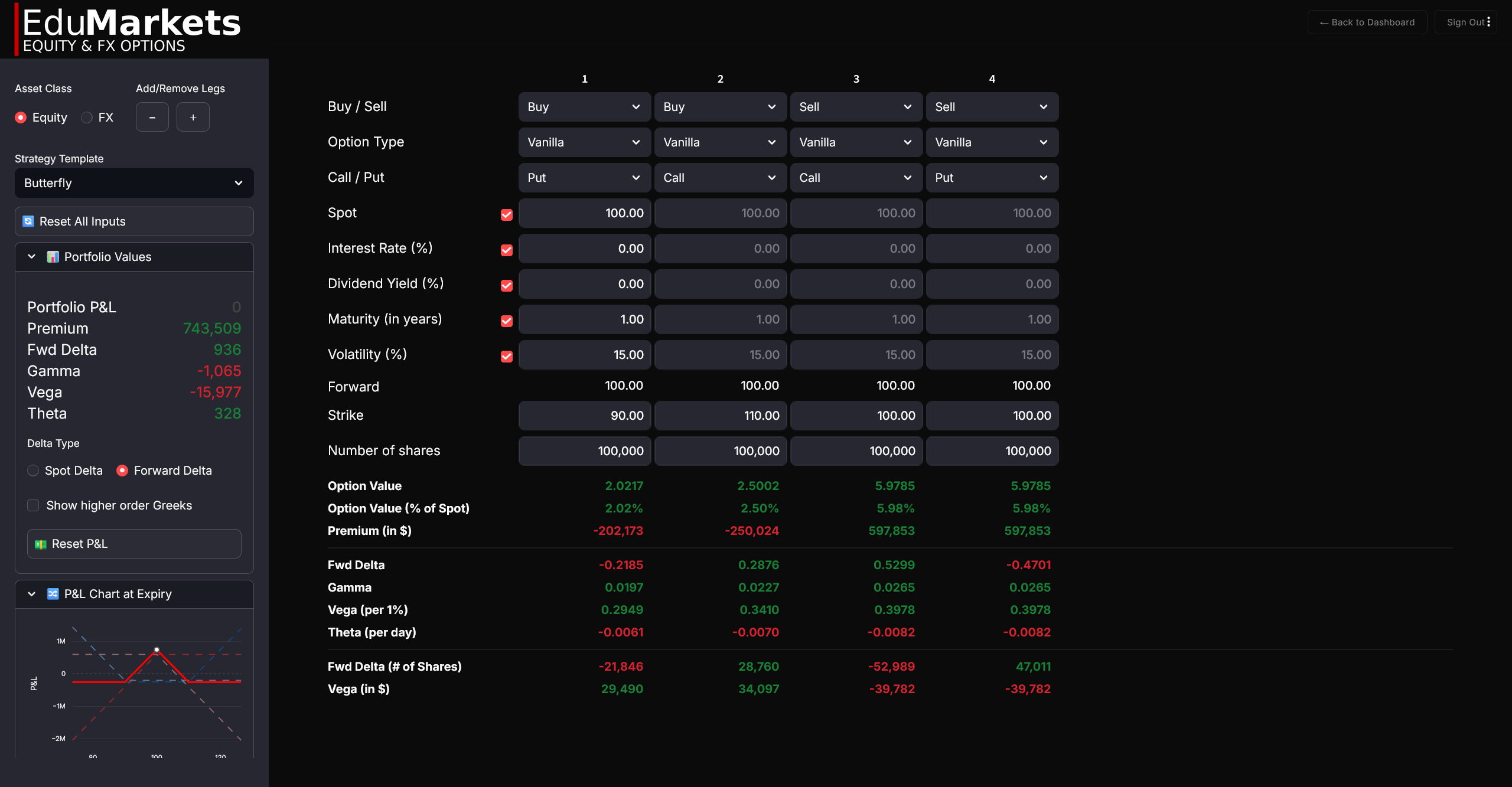Enable the Show higher order Greeks checkbox
The height and width of the screenshot is (787, 1512).
coord(33,505)
